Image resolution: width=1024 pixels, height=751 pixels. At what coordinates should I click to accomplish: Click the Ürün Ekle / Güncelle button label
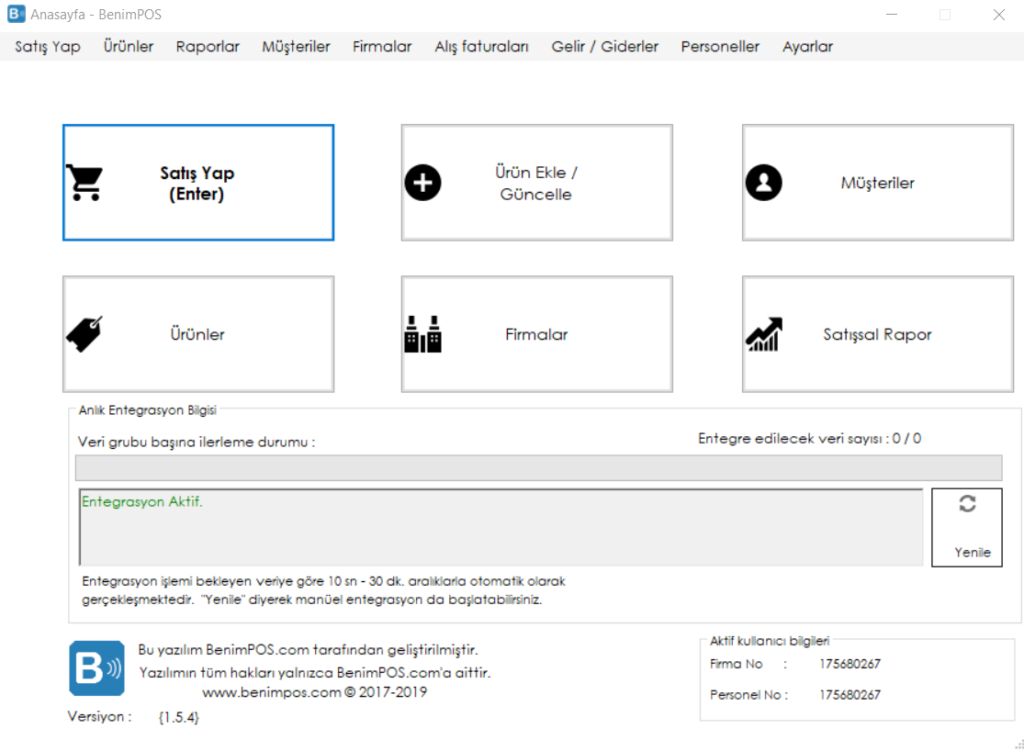[536, 184]
